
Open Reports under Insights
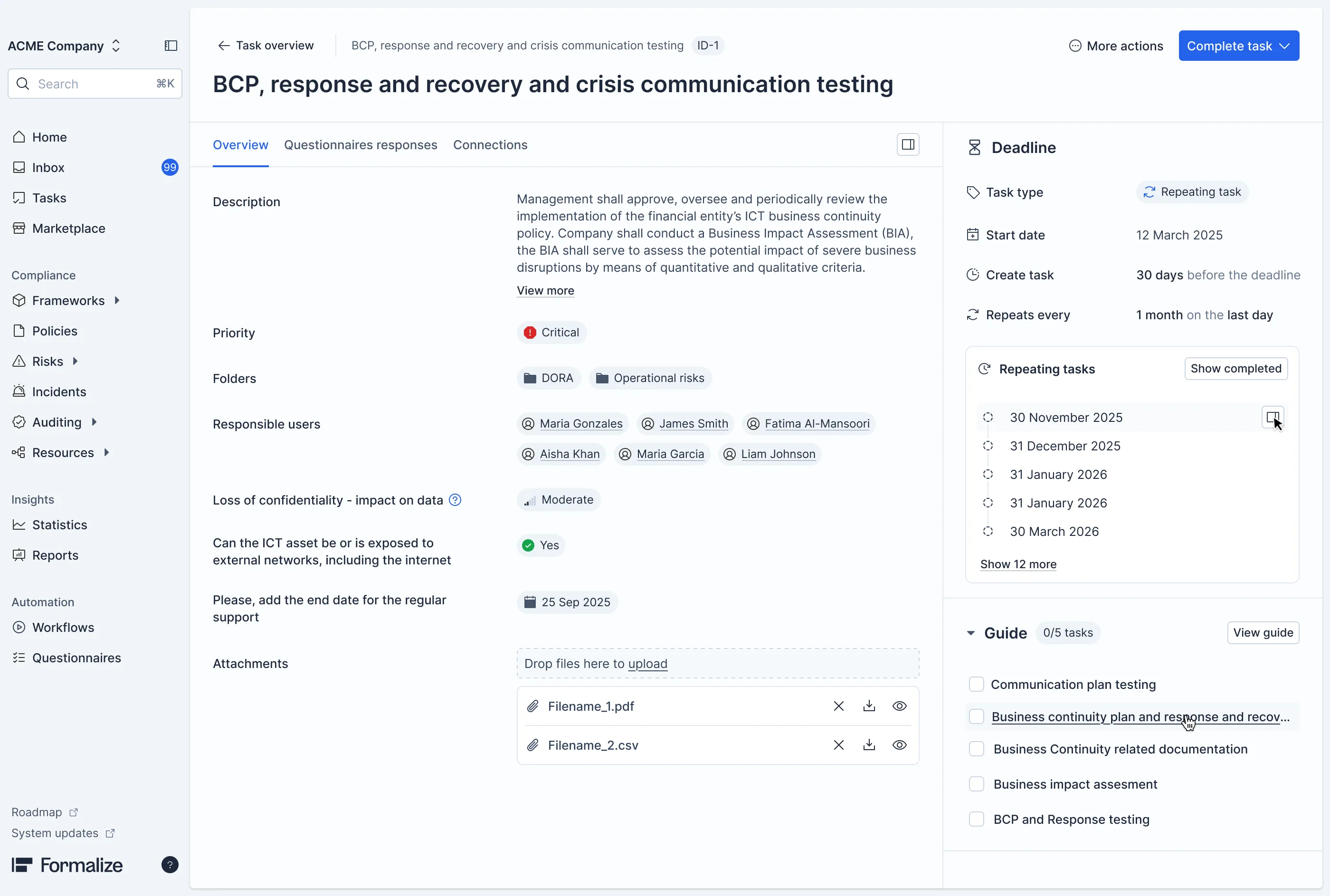[55, 555]
